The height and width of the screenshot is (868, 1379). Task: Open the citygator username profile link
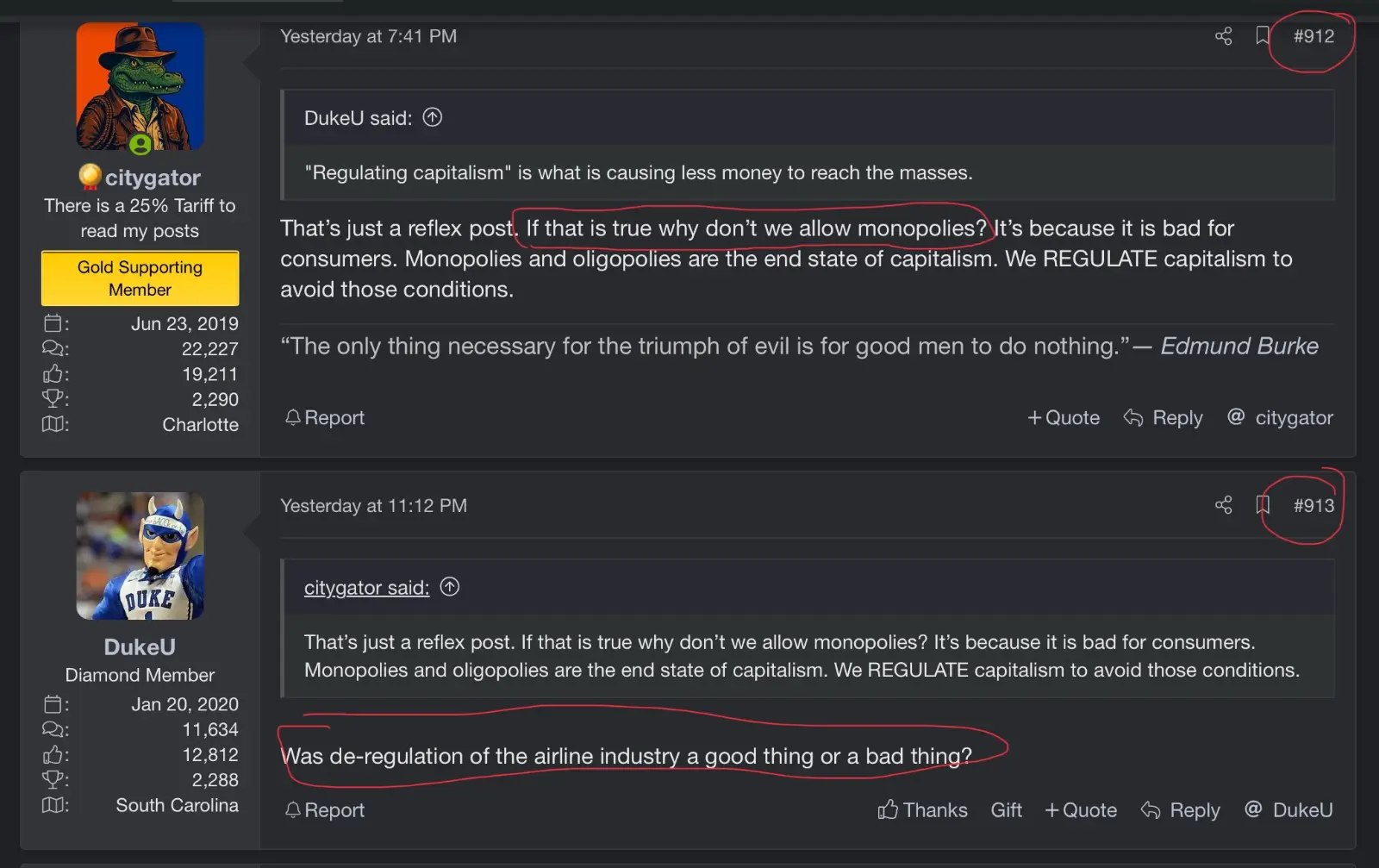(153, 178)
